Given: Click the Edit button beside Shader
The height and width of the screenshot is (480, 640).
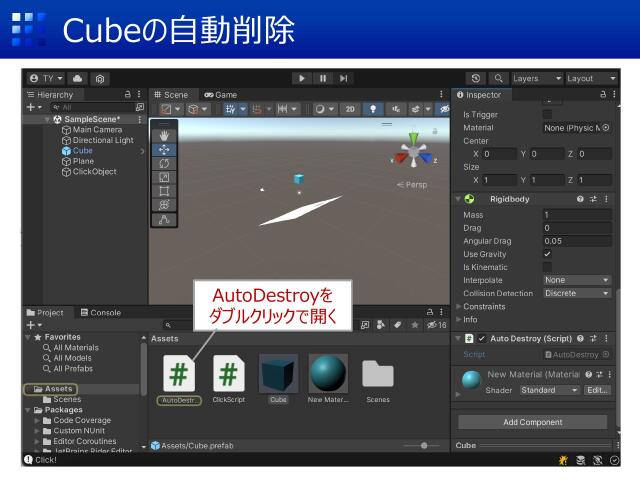Looking at the screenshot, I should pos(597,390).
